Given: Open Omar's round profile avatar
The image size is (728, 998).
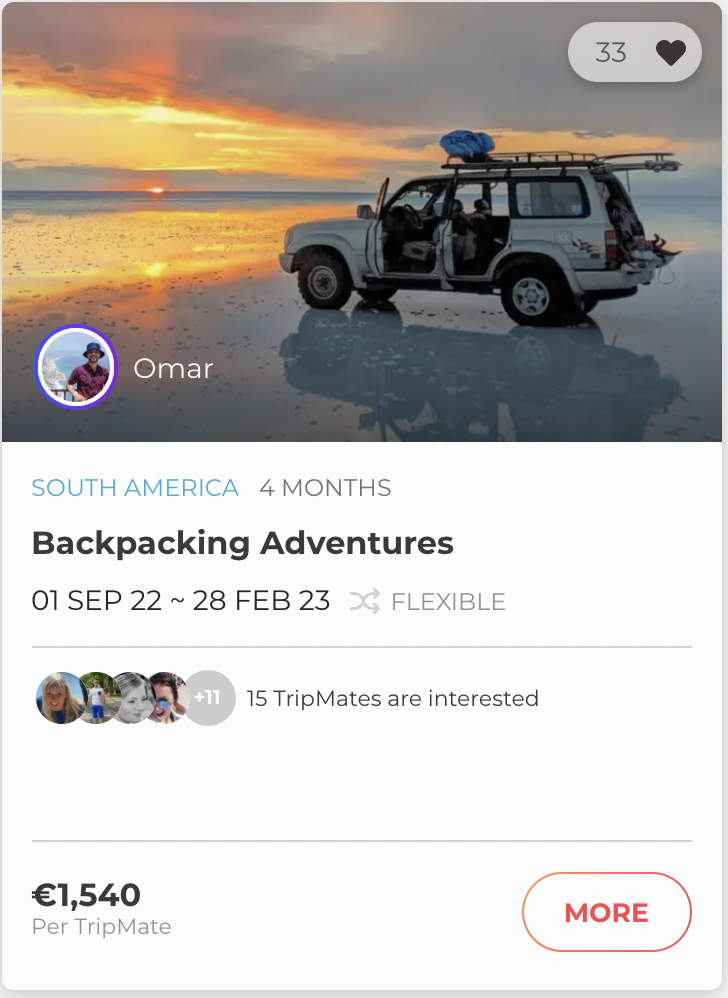Looking at the screenshot, I should (x=76, y=368).
